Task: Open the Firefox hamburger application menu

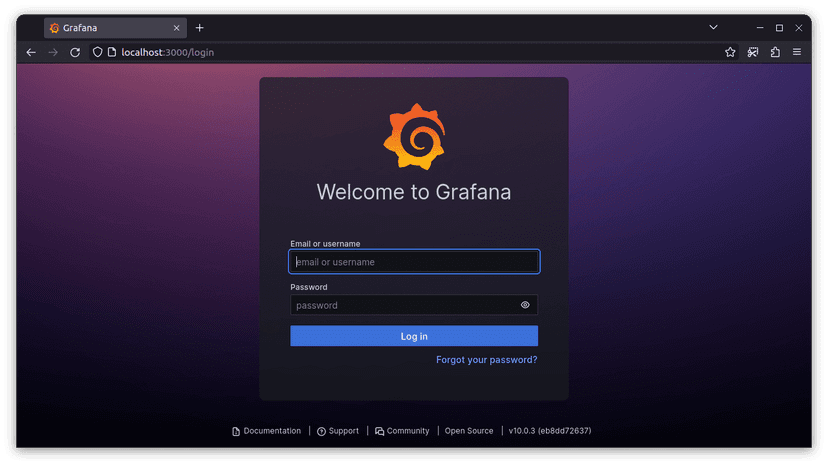Action: (797, 52)
